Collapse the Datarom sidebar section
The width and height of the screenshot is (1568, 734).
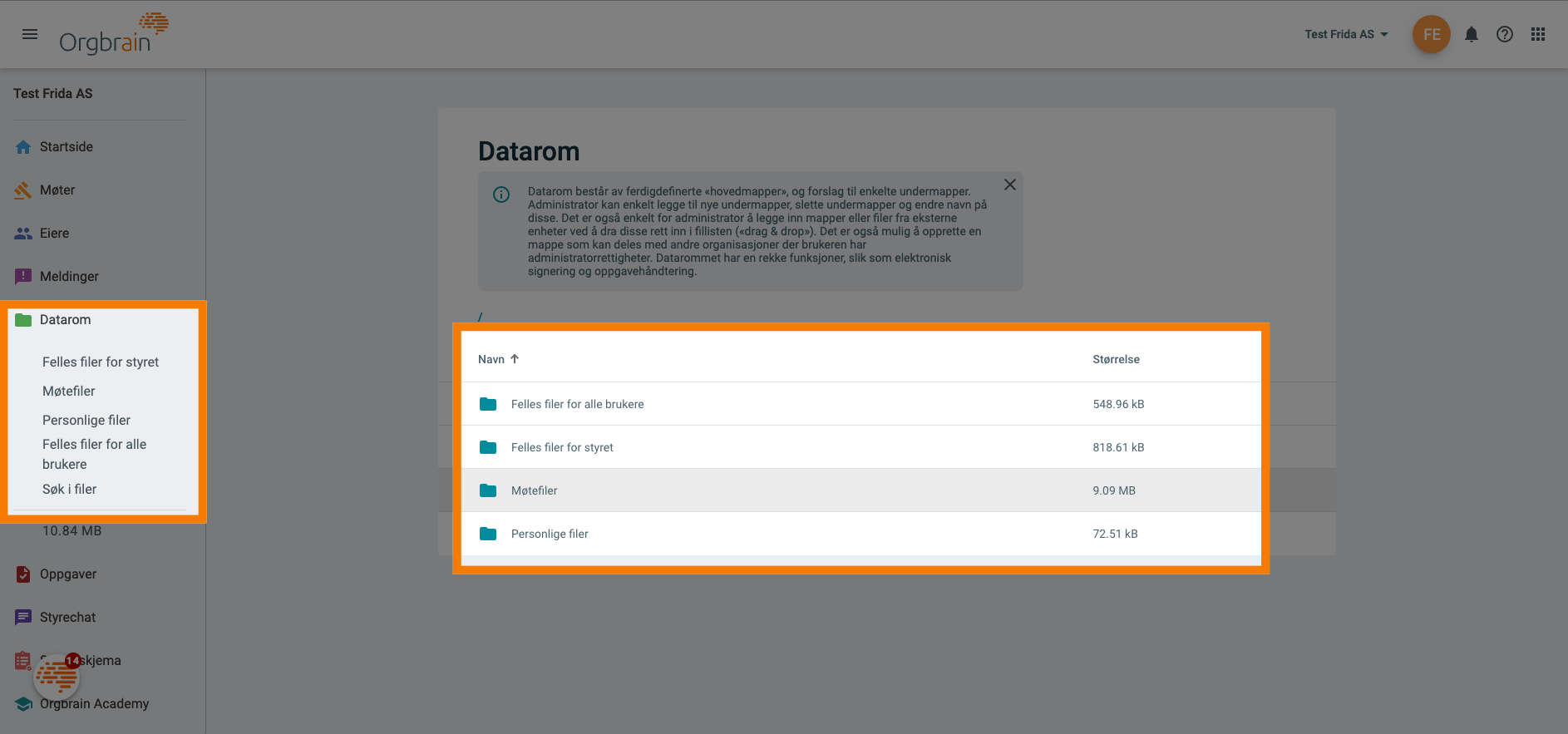pos(65,320)
